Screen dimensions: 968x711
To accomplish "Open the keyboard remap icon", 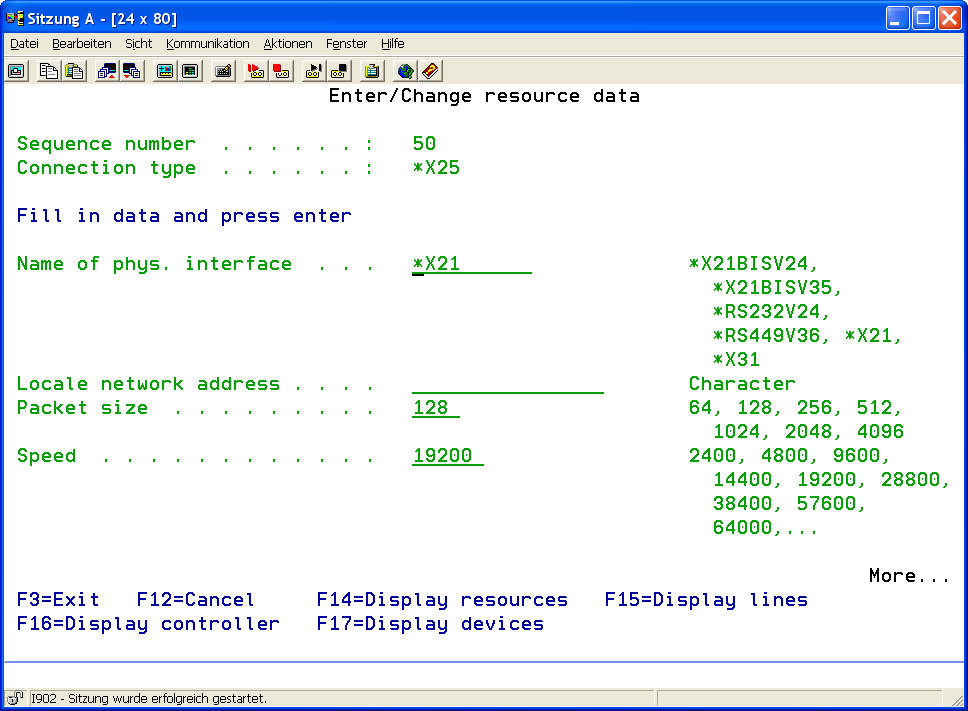I will tap(223, 71).
